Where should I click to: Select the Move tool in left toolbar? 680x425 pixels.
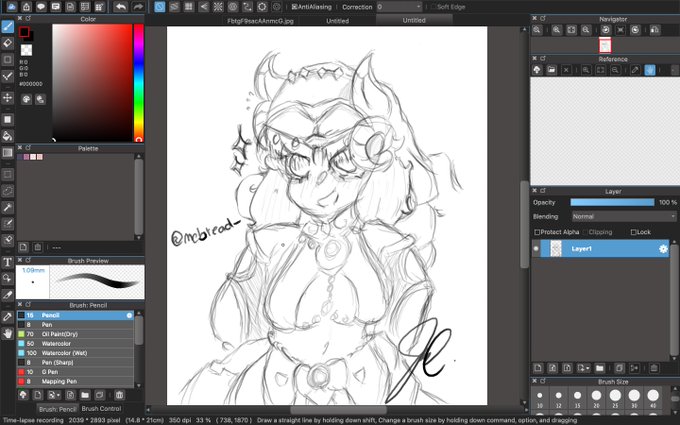pos(7,97)
